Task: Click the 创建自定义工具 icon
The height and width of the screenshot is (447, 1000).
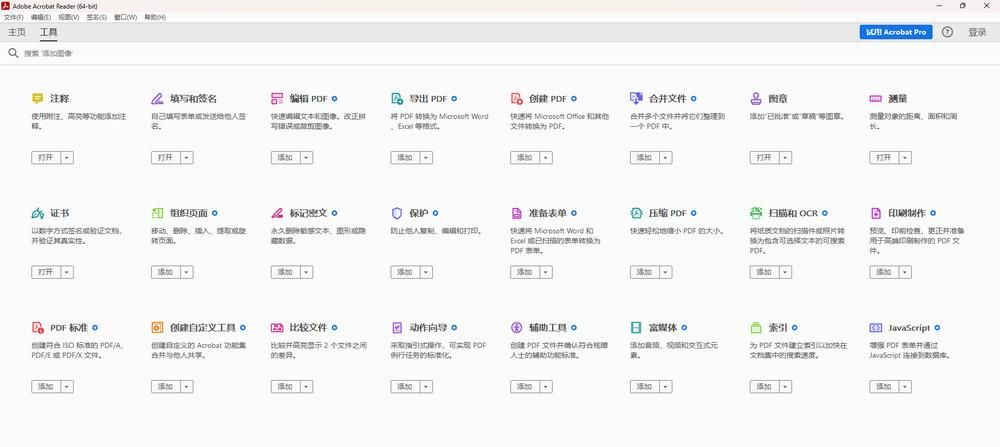Action: click(x=157, y=328)
